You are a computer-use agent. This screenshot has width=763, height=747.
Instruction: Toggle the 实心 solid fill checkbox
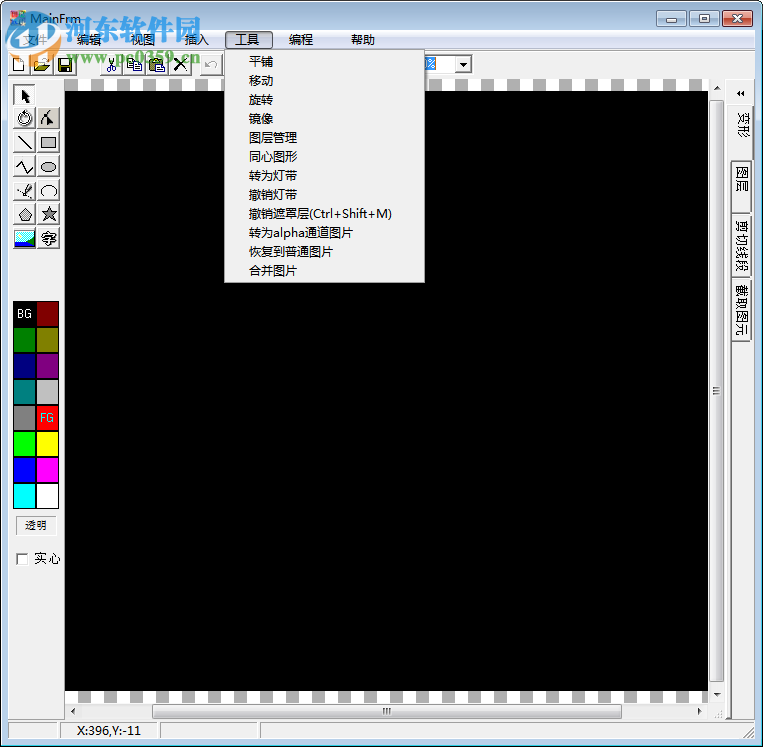click(22, 559)
